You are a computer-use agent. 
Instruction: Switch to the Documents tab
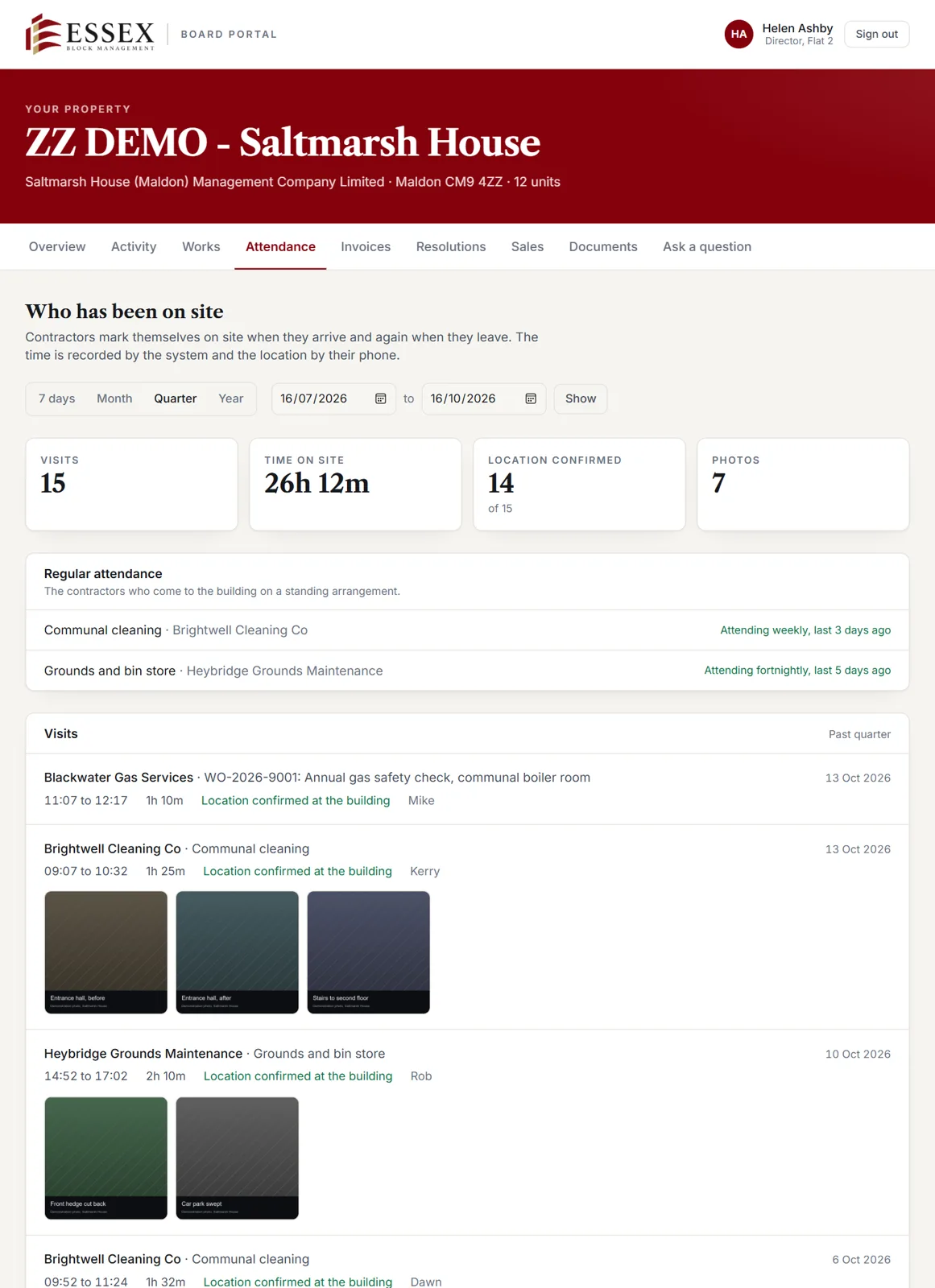(603, 246)
